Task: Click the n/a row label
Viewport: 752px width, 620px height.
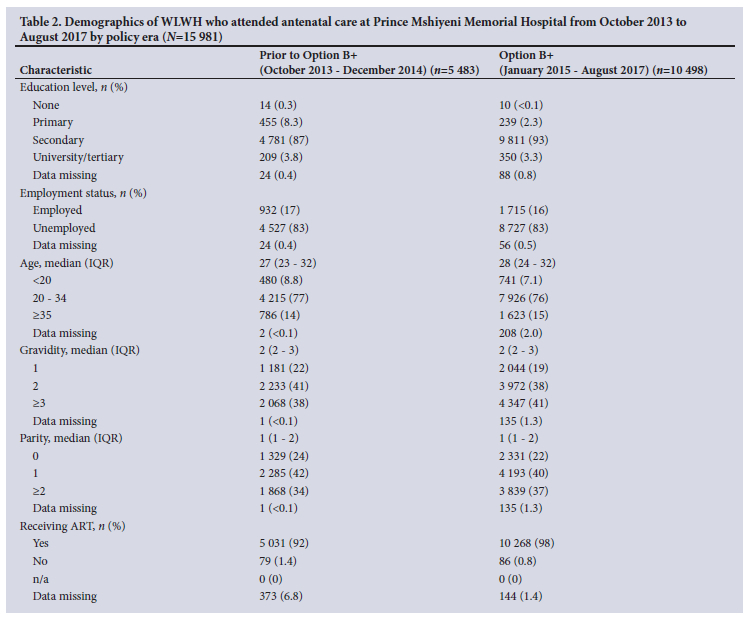Action: pyautogui.click(x=42, y=578)
